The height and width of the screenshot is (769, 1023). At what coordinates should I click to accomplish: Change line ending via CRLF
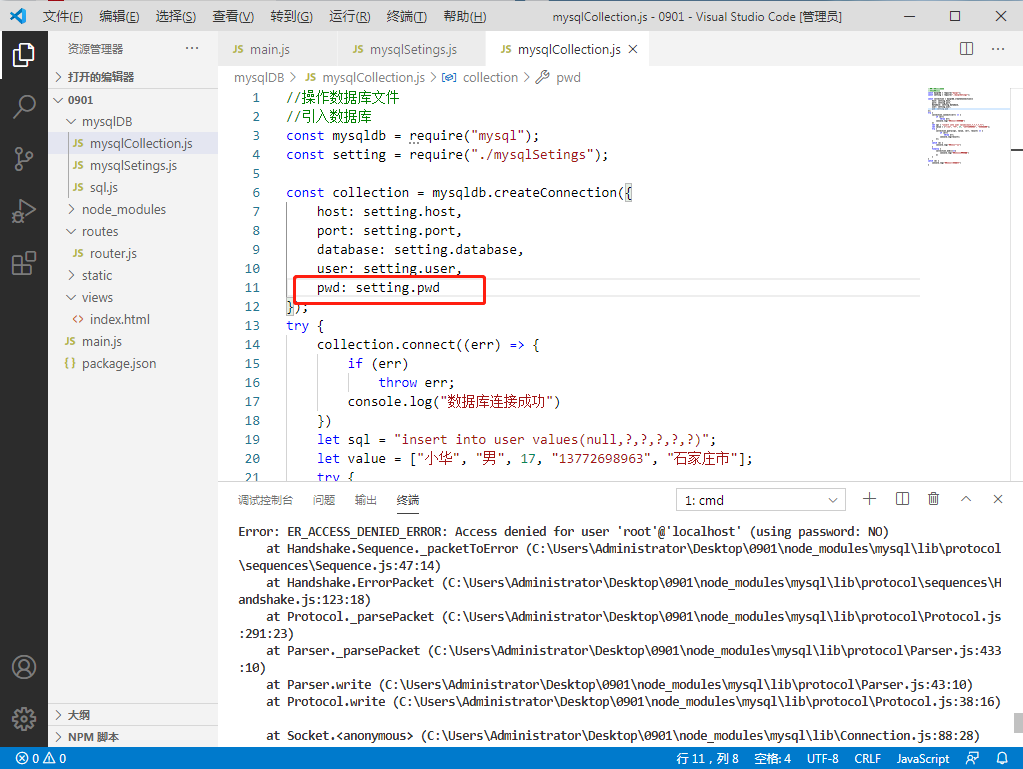point(867,759)
